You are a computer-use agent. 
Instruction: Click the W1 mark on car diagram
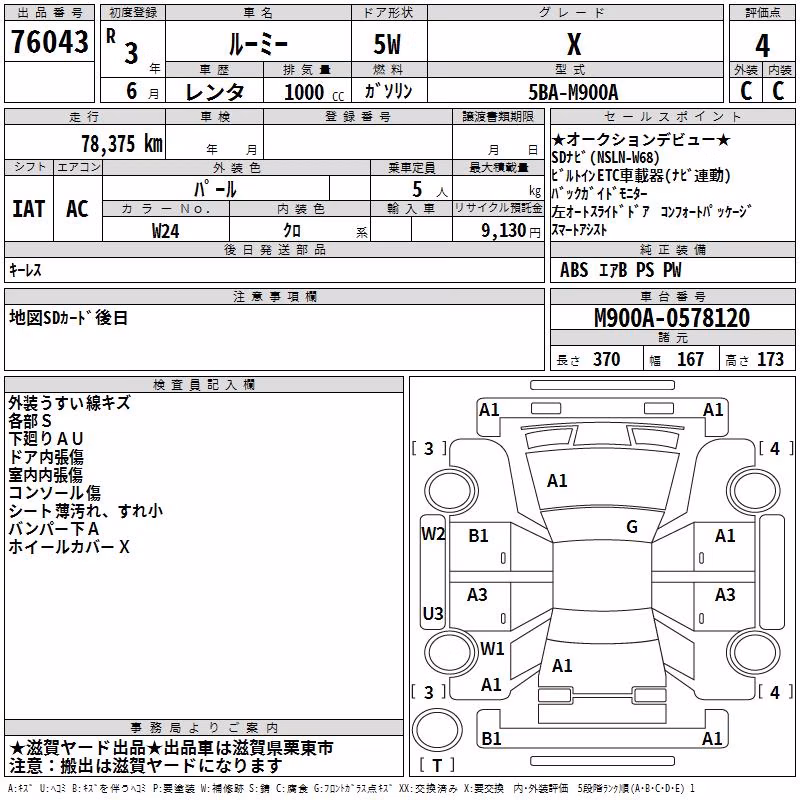coord(492,648)
